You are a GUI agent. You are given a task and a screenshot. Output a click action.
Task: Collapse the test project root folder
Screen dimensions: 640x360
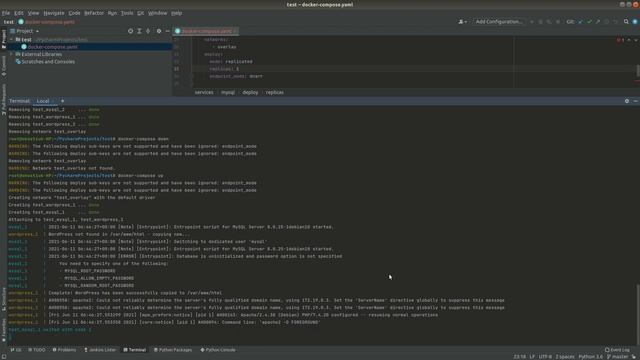11,40
